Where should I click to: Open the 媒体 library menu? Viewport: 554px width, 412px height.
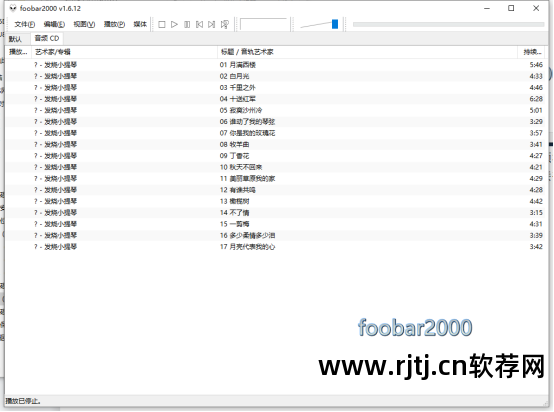[x=140, y=24]
